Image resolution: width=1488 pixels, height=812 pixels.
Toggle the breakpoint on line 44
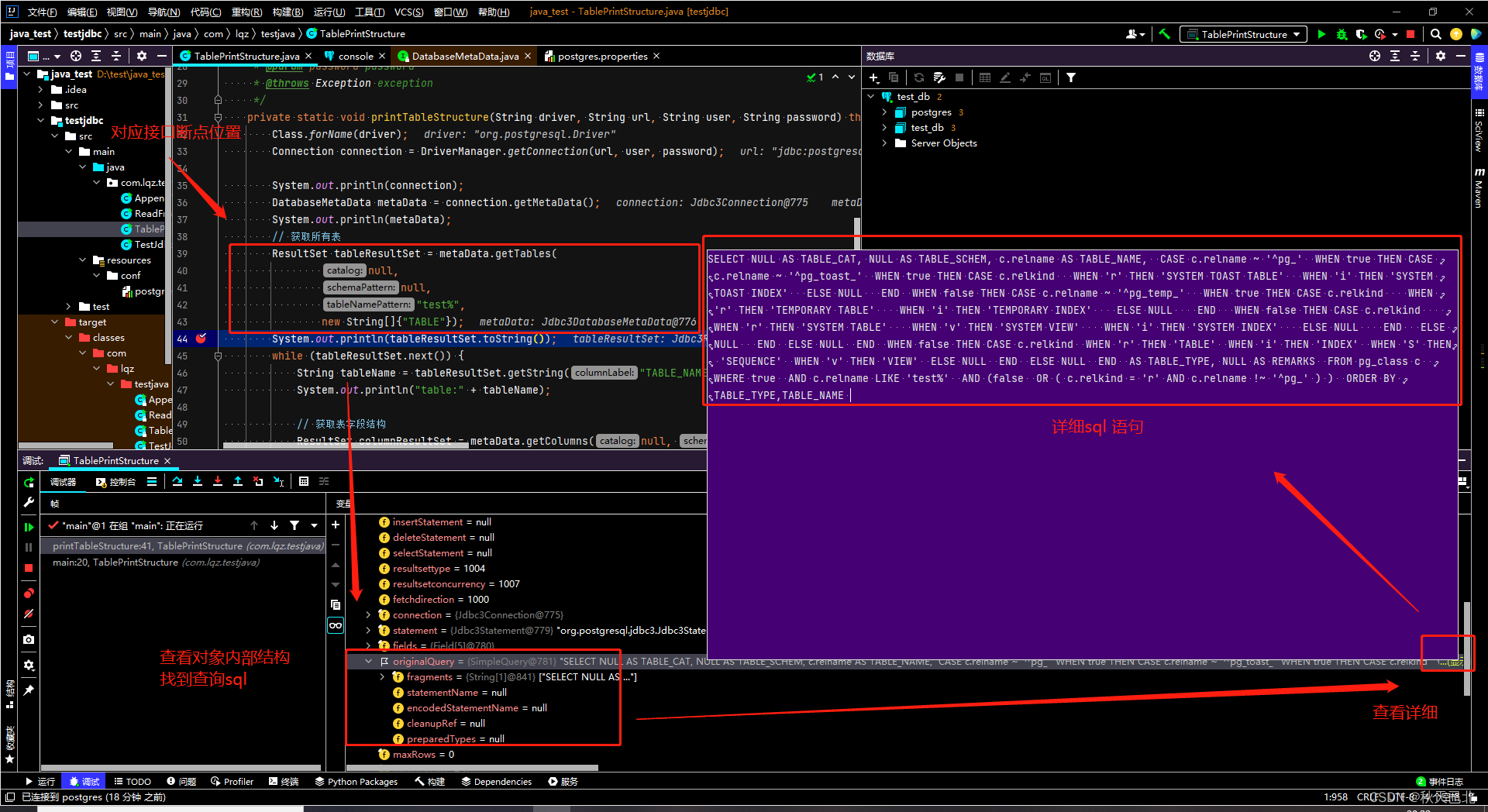click(201, 339)
